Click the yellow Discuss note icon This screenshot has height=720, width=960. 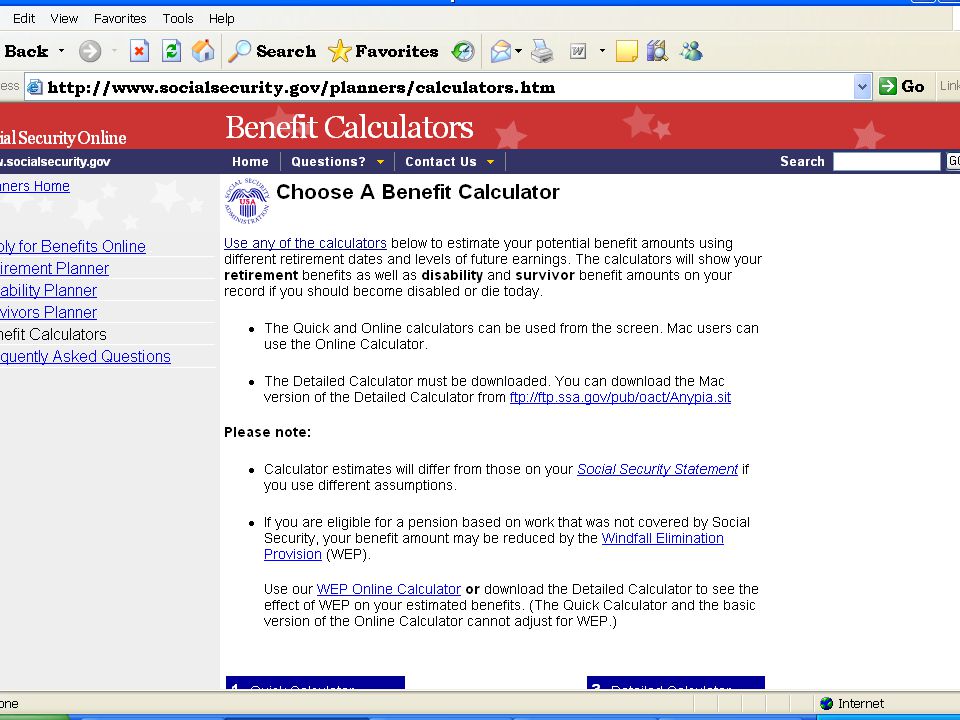[x=626, y=51]
